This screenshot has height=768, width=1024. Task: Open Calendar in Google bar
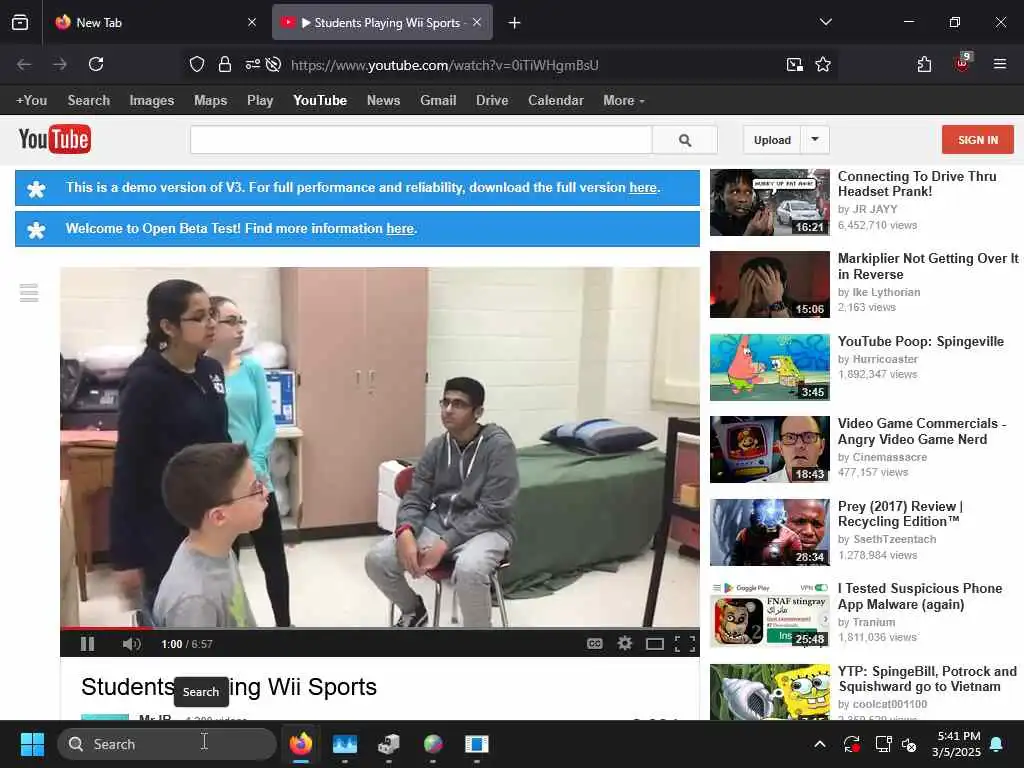[556, 101]
